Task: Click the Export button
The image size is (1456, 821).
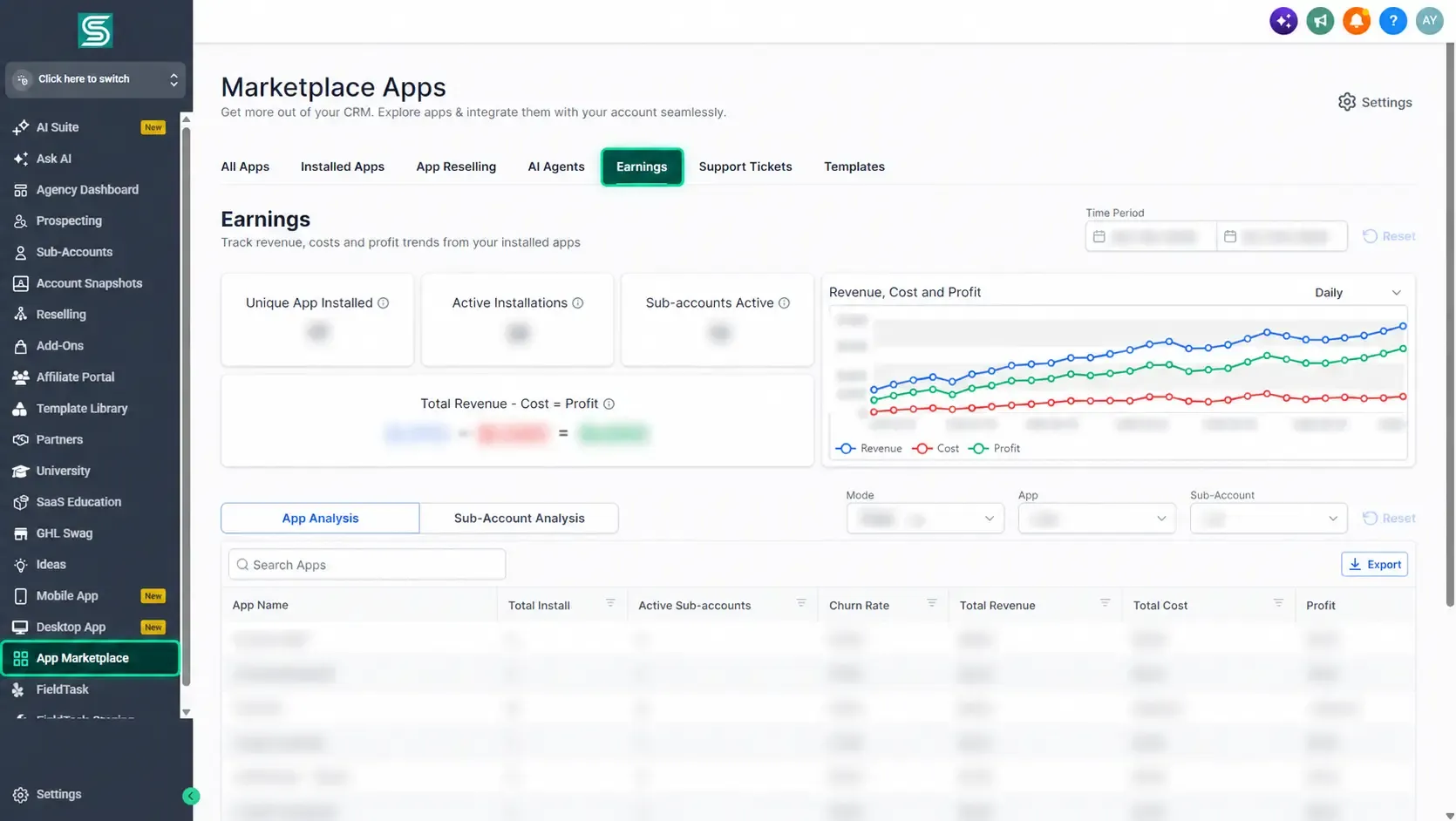Action: [1374, 565]
